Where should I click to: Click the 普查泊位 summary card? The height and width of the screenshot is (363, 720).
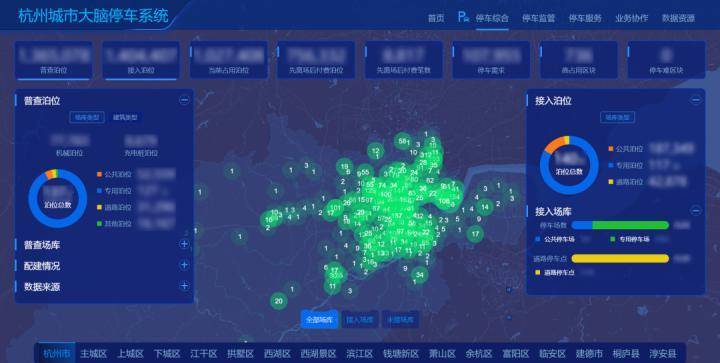[x=53, y=60]
